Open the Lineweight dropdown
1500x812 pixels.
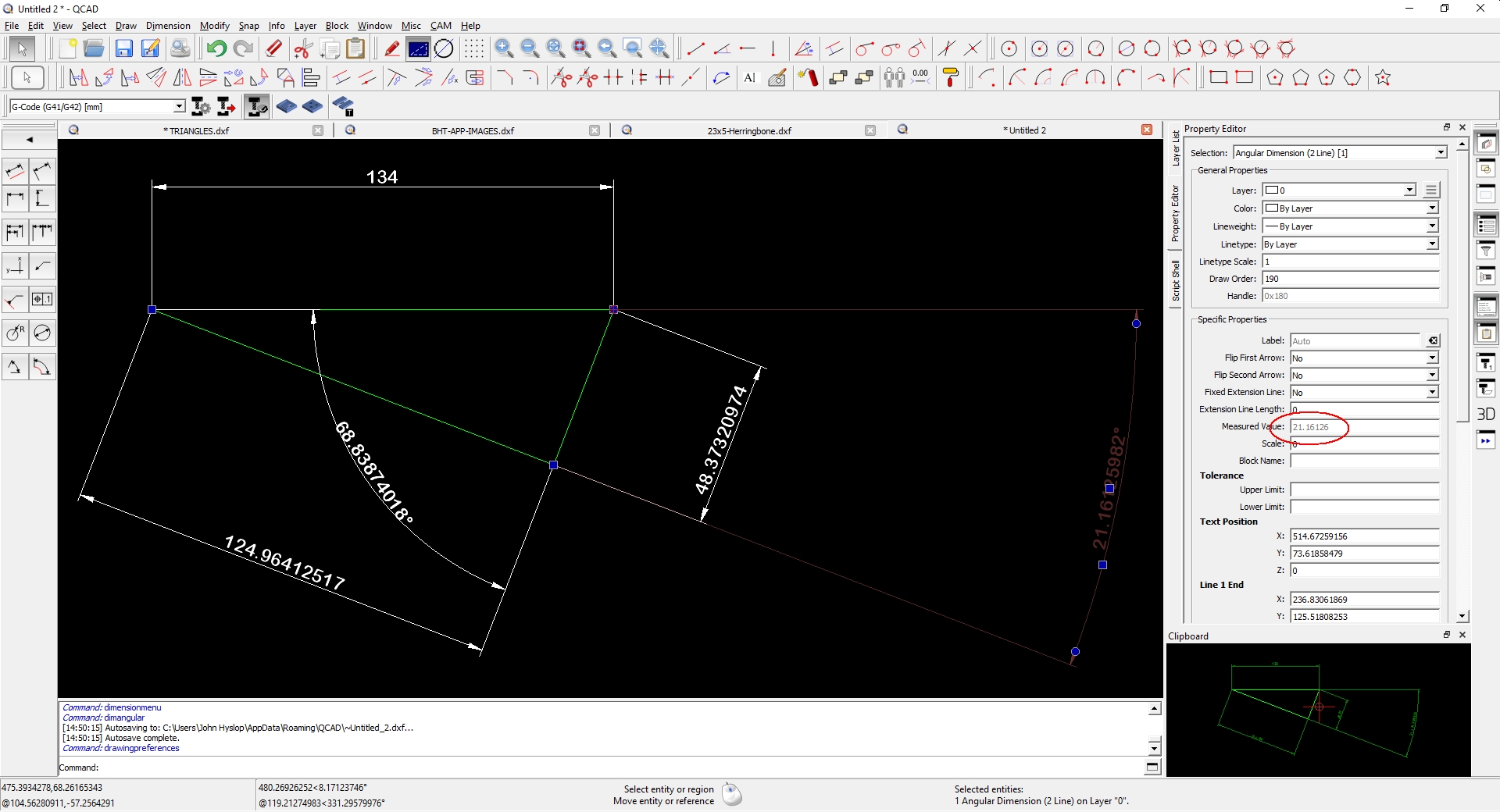[1432, 226]
